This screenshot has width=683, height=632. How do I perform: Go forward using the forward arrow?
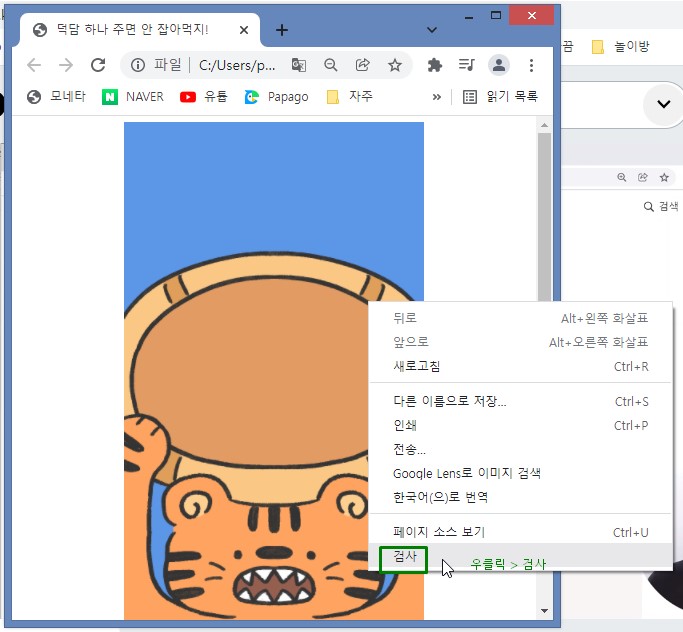click(x=66, y=65)
